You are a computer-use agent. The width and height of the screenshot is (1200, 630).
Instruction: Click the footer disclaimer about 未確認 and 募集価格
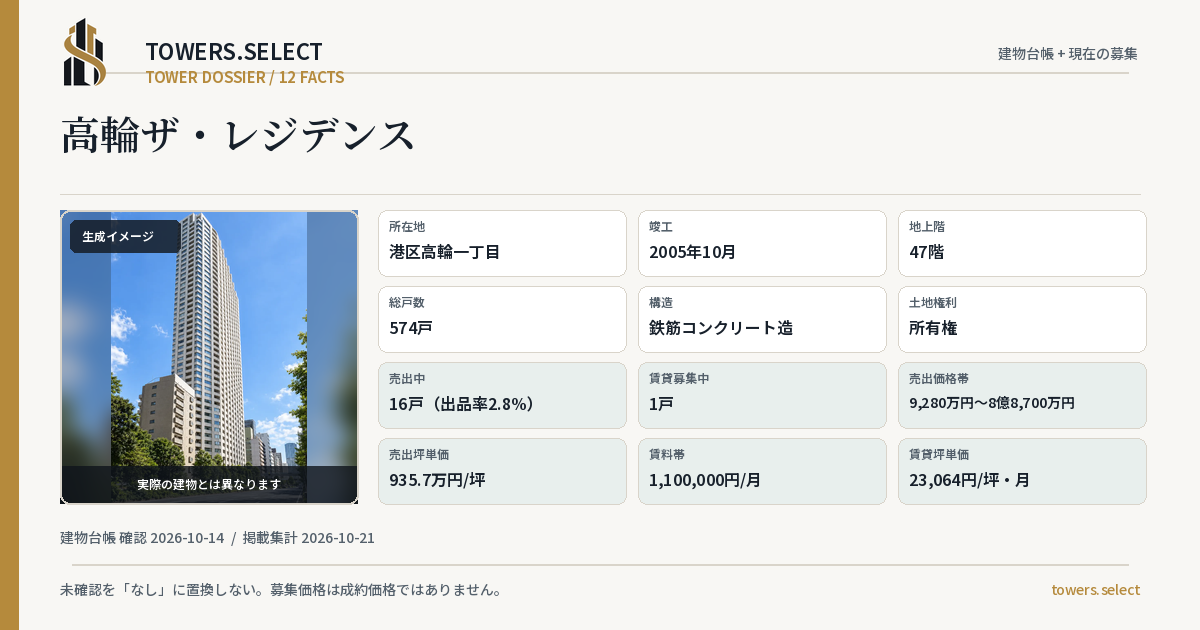[x=281, y=590]
